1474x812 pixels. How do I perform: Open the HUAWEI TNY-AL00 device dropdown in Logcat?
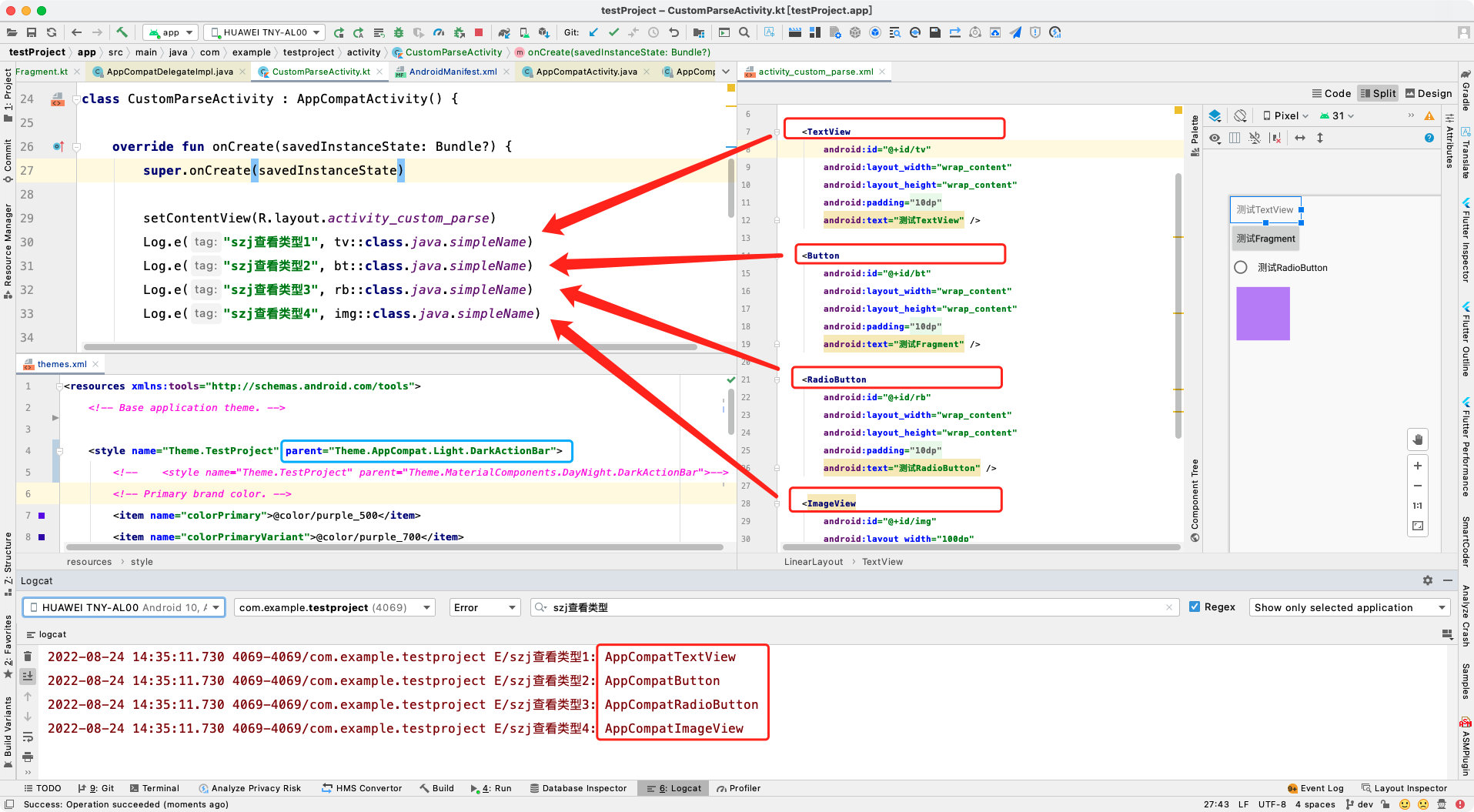124,607
